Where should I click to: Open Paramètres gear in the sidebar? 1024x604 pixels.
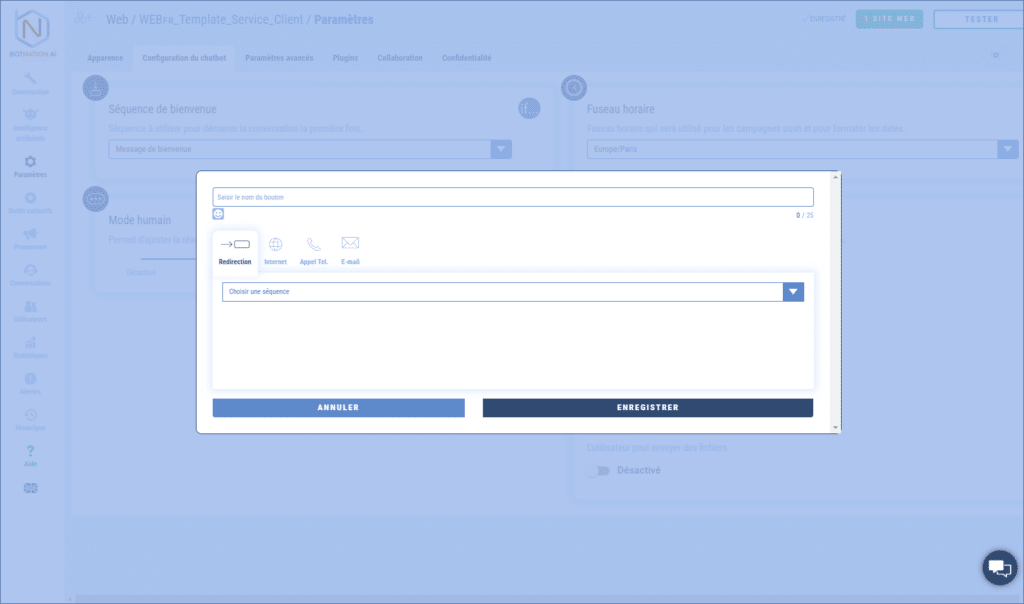coord(30,163)
